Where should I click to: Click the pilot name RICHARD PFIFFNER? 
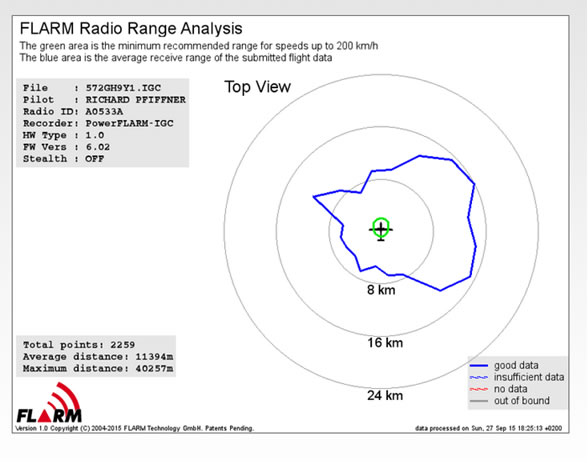pos(135,100)
